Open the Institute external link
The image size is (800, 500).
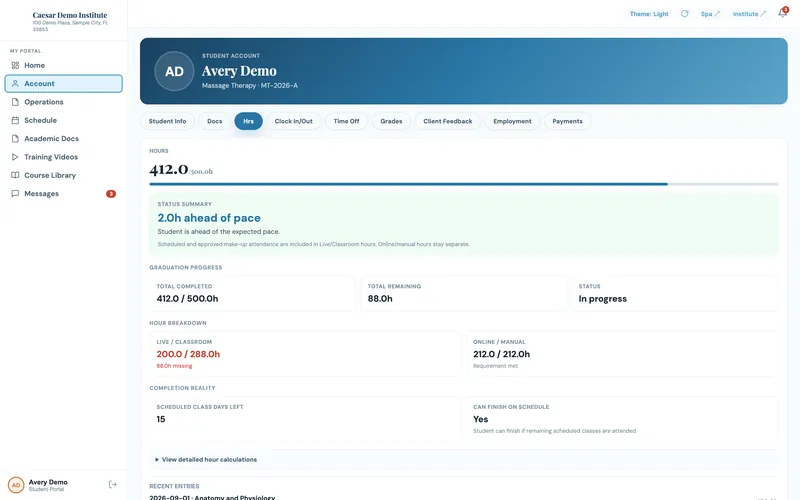click(x=749, y=14)
